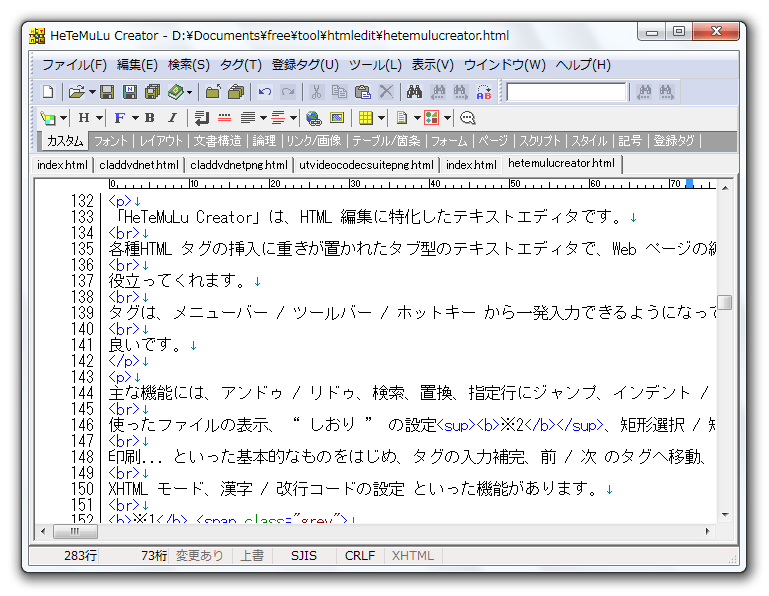Click inside the toolbar search text field
769x596 pixels.
click(x=566, y=92)
